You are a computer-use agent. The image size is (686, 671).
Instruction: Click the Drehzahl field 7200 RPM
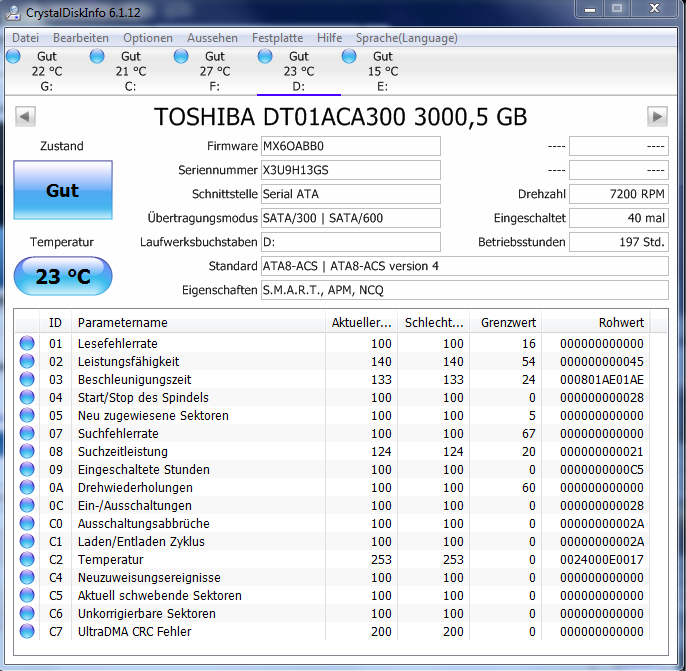(619, 194)
